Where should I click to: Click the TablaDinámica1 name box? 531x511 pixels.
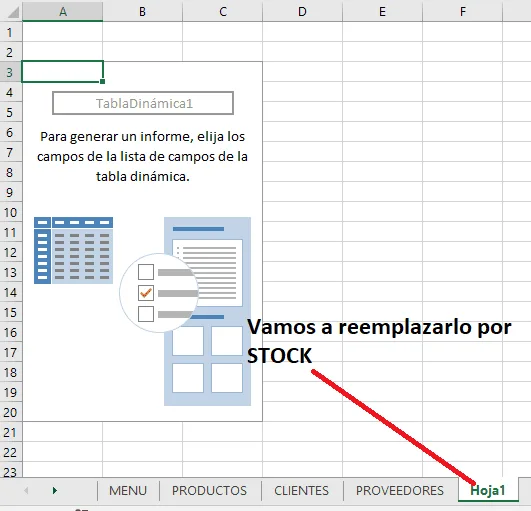143,103
